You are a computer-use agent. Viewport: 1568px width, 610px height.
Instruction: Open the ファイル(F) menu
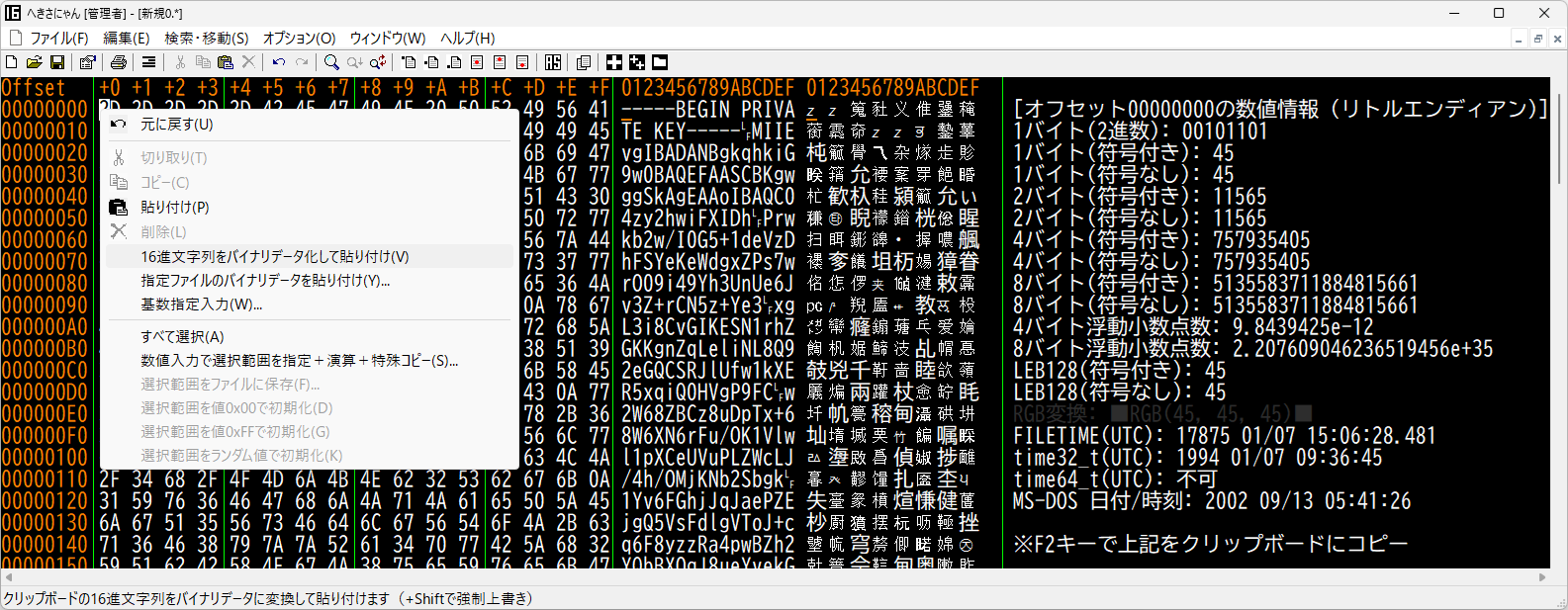[x=58, y=38]
